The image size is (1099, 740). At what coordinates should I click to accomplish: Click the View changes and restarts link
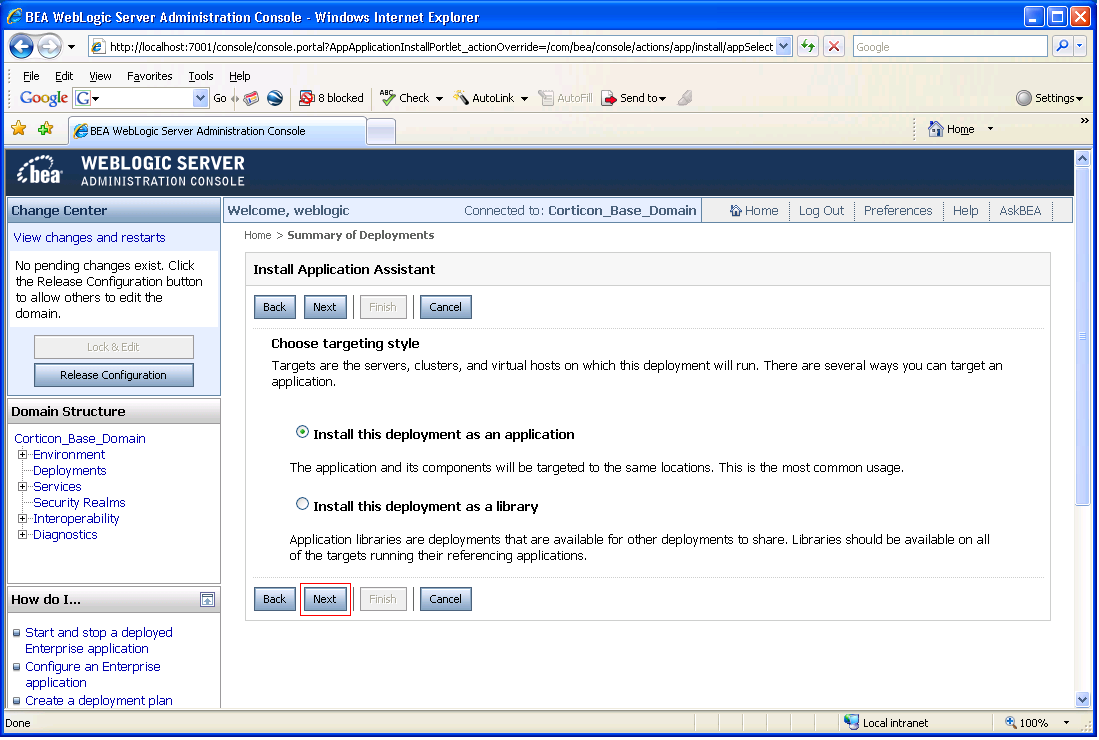click(x=90, y=238)
